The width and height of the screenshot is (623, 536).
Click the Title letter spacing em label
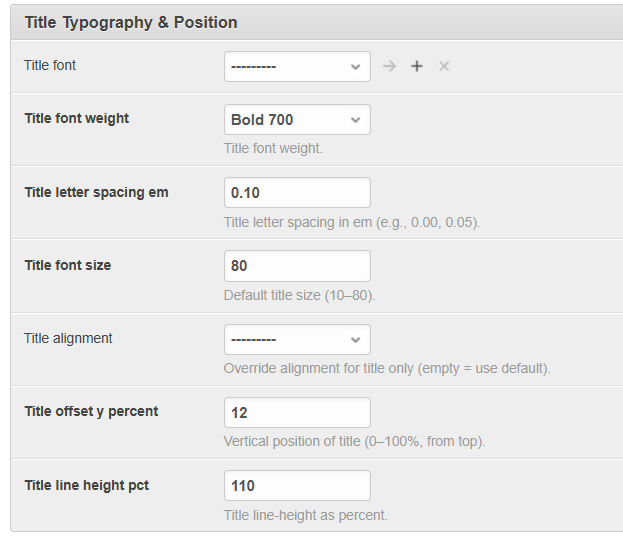[96, 192]
